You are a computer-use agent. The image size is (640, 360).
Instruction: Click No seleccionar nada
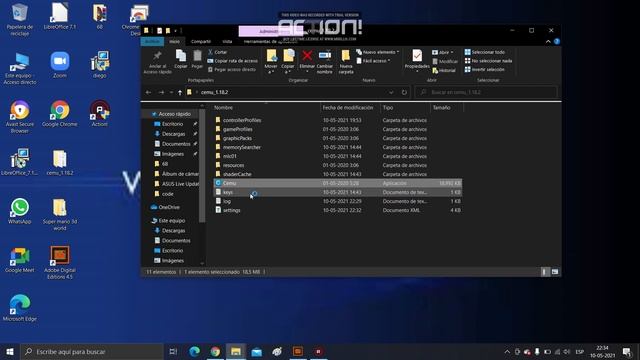[488, 61]
